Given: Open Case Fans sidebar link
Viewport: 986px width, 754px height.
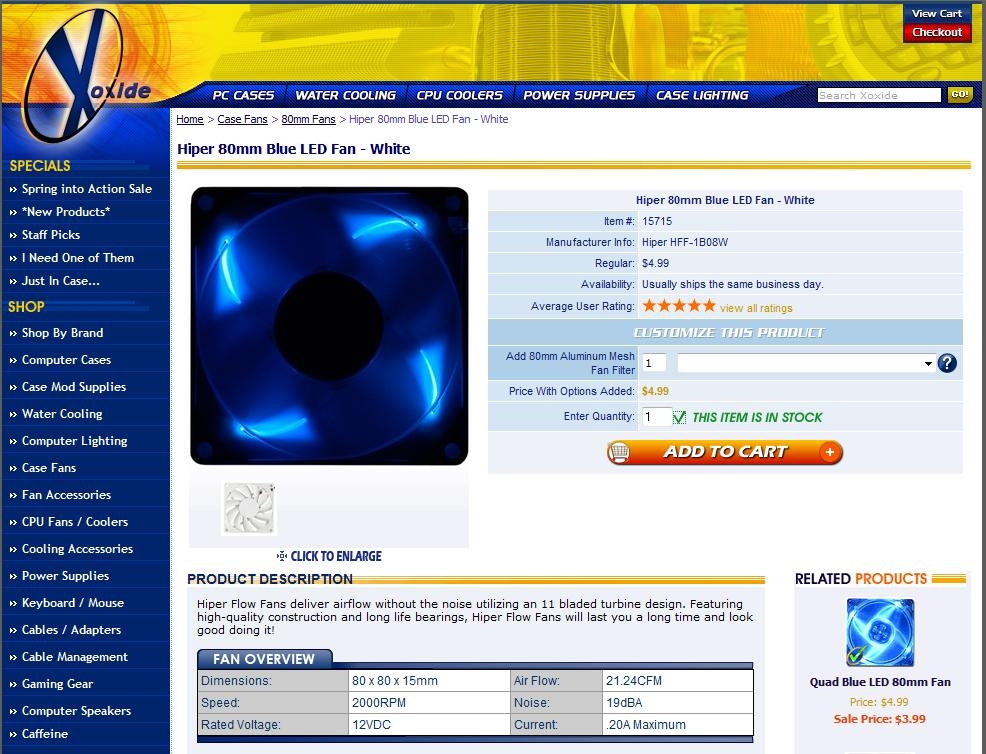Looking at the screenshot, I should pos(48,468).
